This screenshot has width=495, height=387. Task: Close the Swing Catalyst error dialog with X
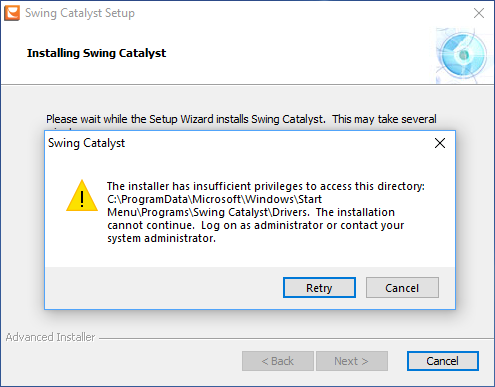point(440,143)
